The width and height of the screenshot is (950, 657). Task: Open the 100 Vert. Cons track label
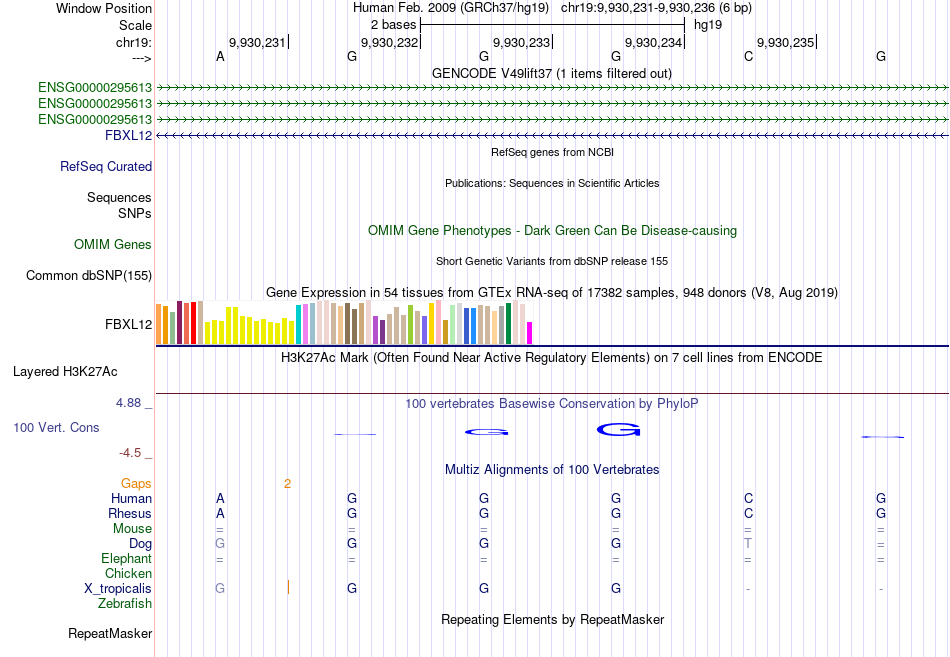click(56, 427)
